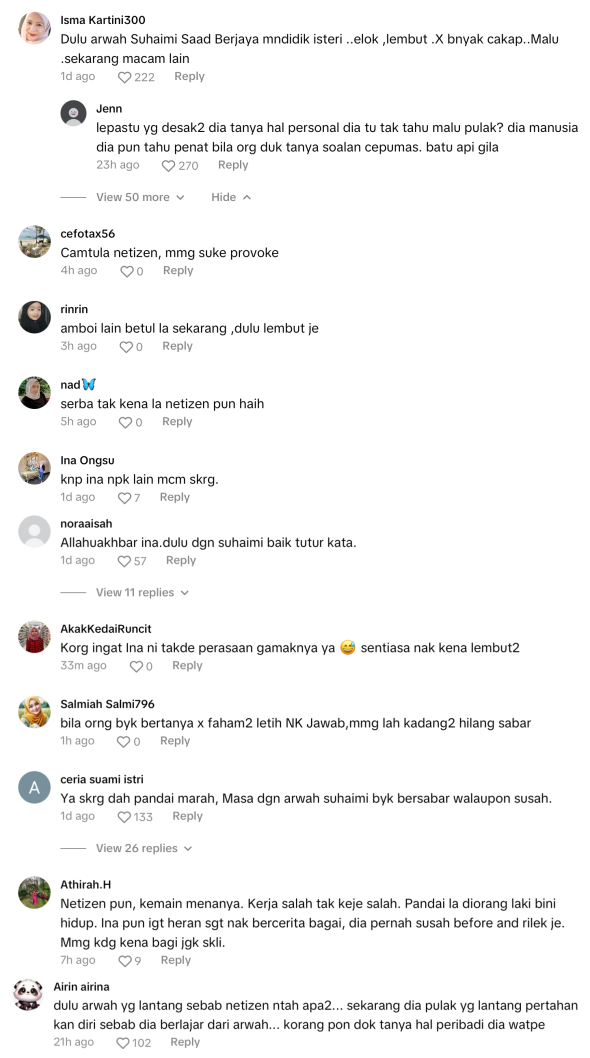This screenshot has height=1058, width=590.
Task: Like Athirah.H's comment
Action: click(x=124, y=961)
